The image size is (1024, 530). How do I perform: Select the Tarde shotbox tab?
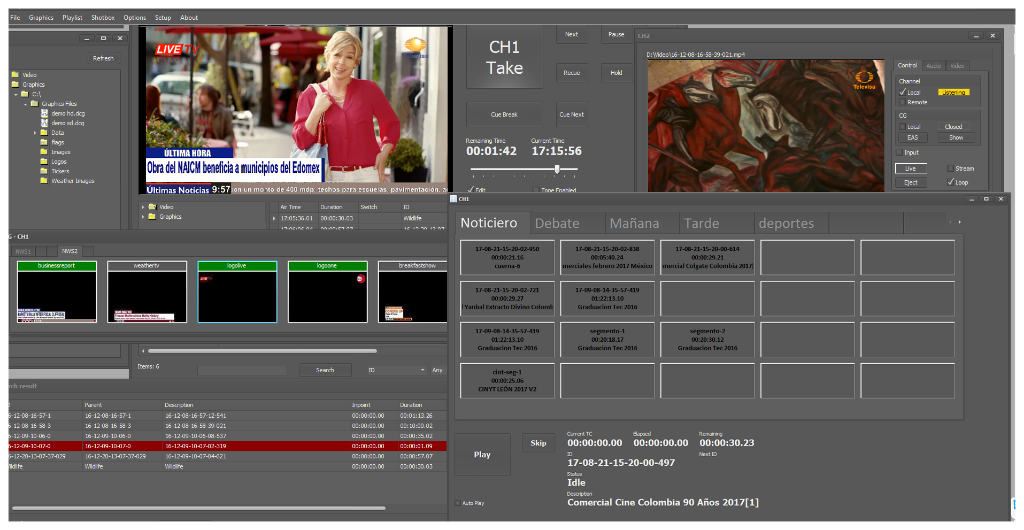point(716,223)
